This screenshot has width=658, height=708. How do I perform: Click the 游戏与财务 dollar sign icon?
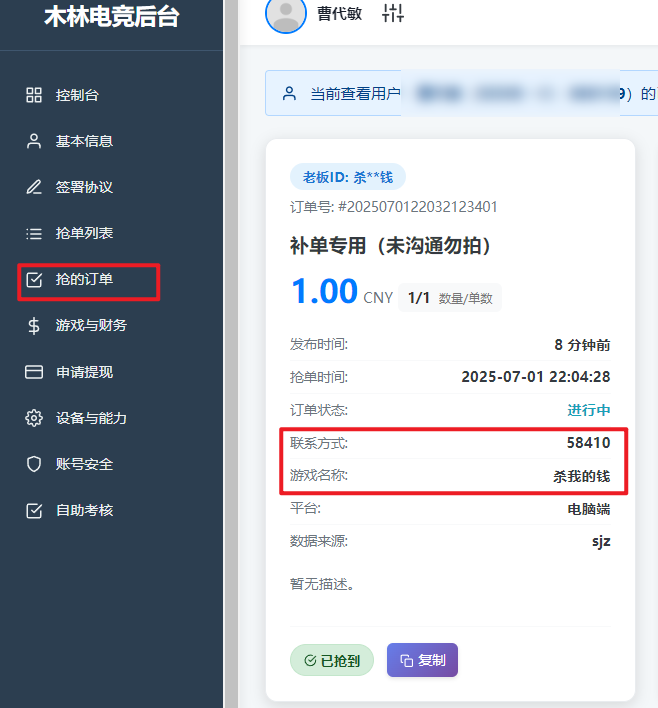click(34, 325)
